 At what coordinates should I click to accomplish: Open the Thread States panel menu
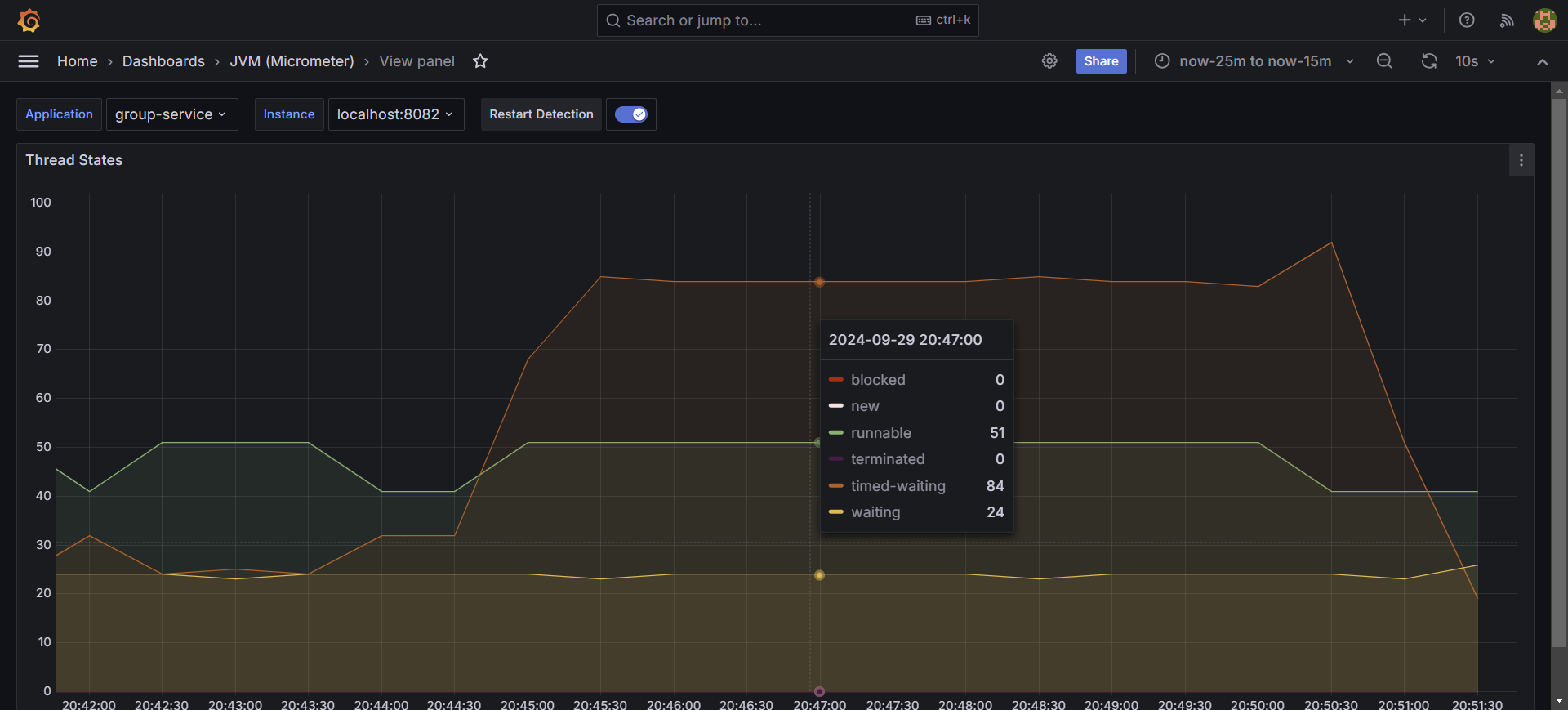click(1521, 161)
